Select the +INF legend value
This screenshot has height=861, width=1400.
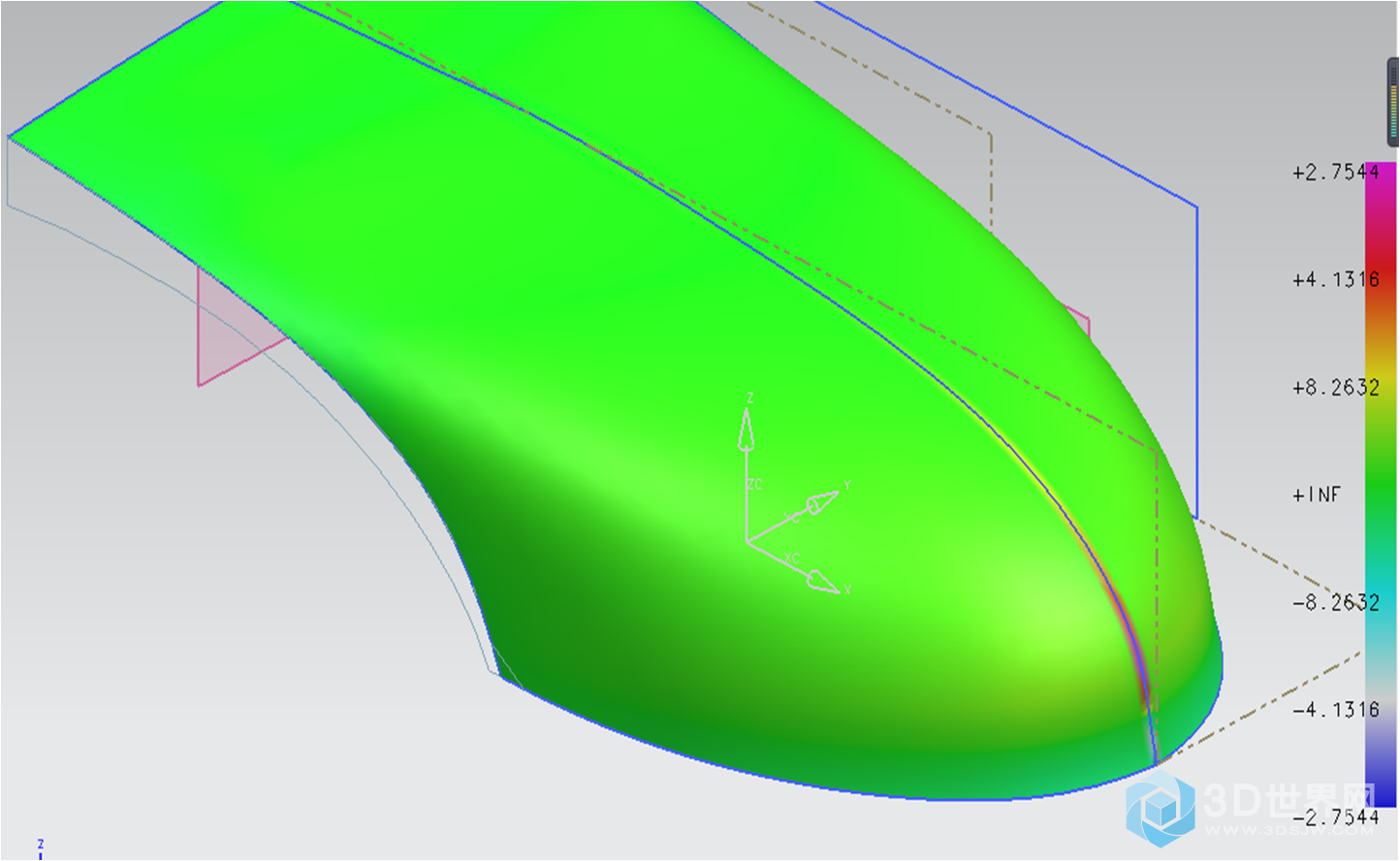[x=1317, y=494]
